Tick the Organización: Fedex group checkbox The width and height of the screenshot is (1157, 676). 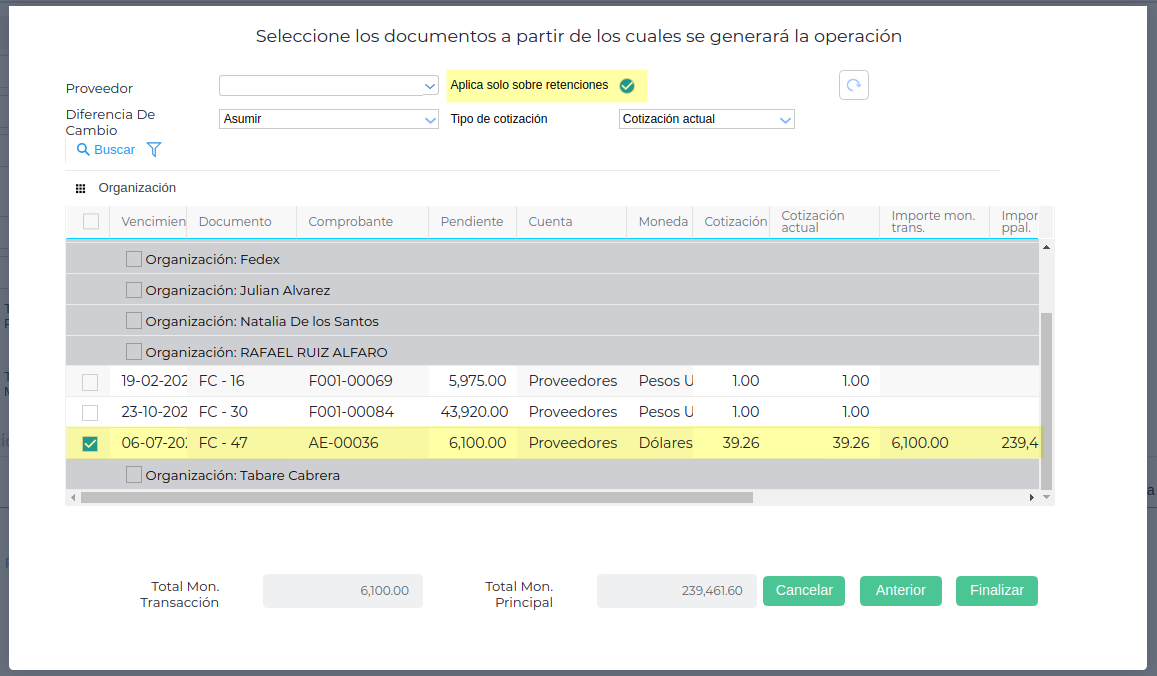click(x=134, y=259)
